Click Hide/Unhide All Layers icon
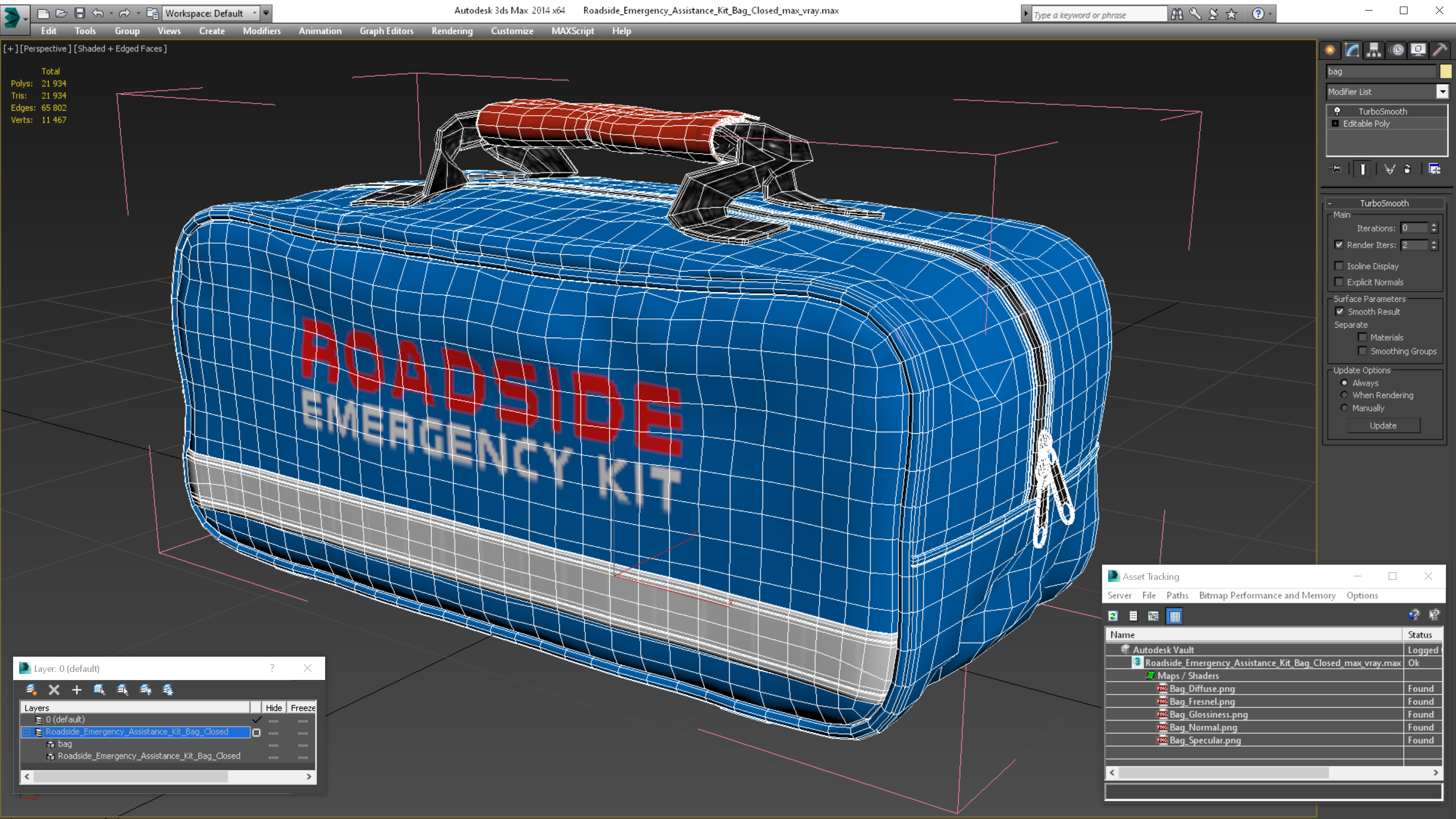Image resolution: width=1456 pixels, height=819 pixels. 145,690
